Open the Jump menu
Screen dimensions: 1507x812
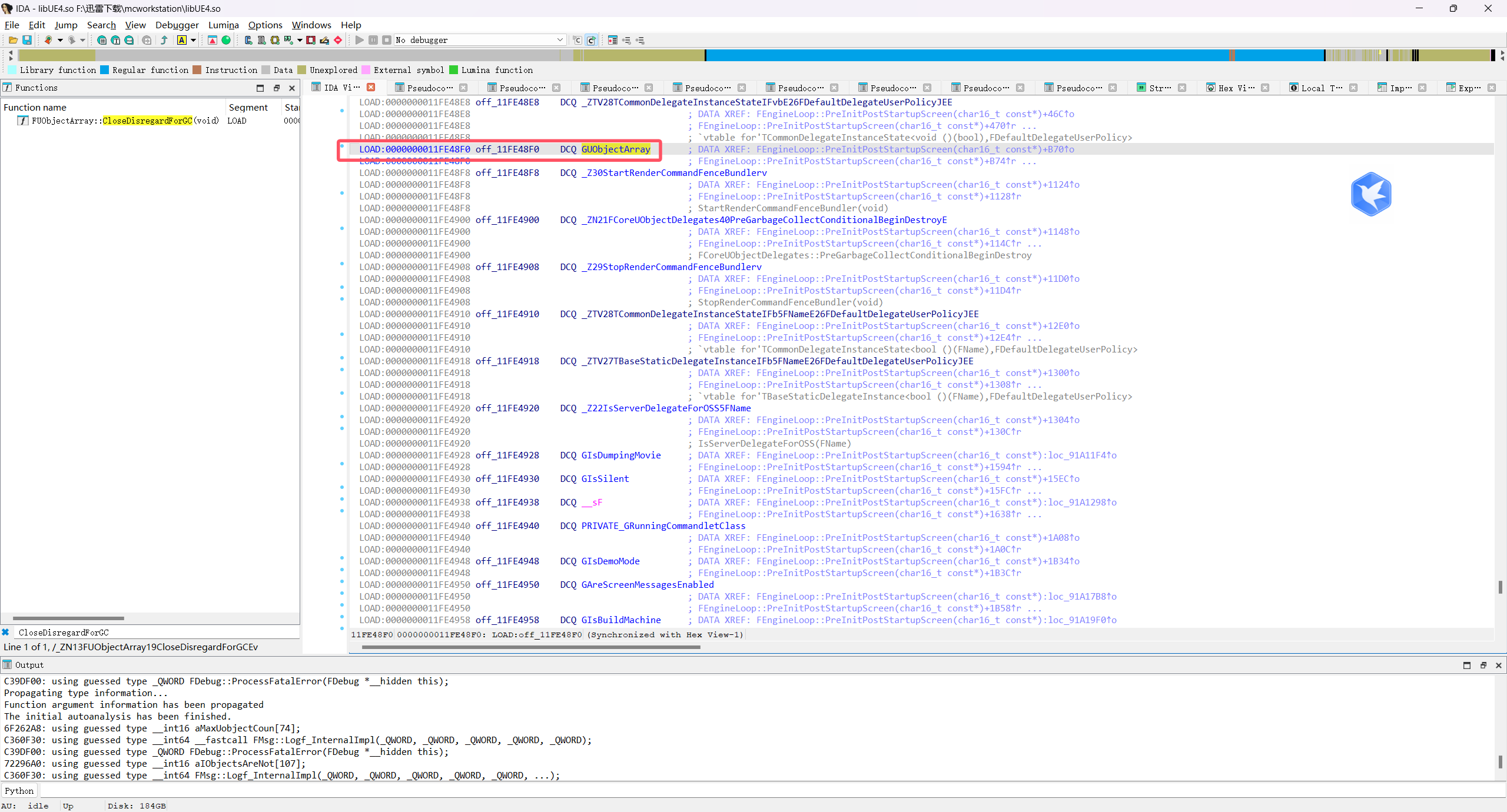[x=66, y=25]
